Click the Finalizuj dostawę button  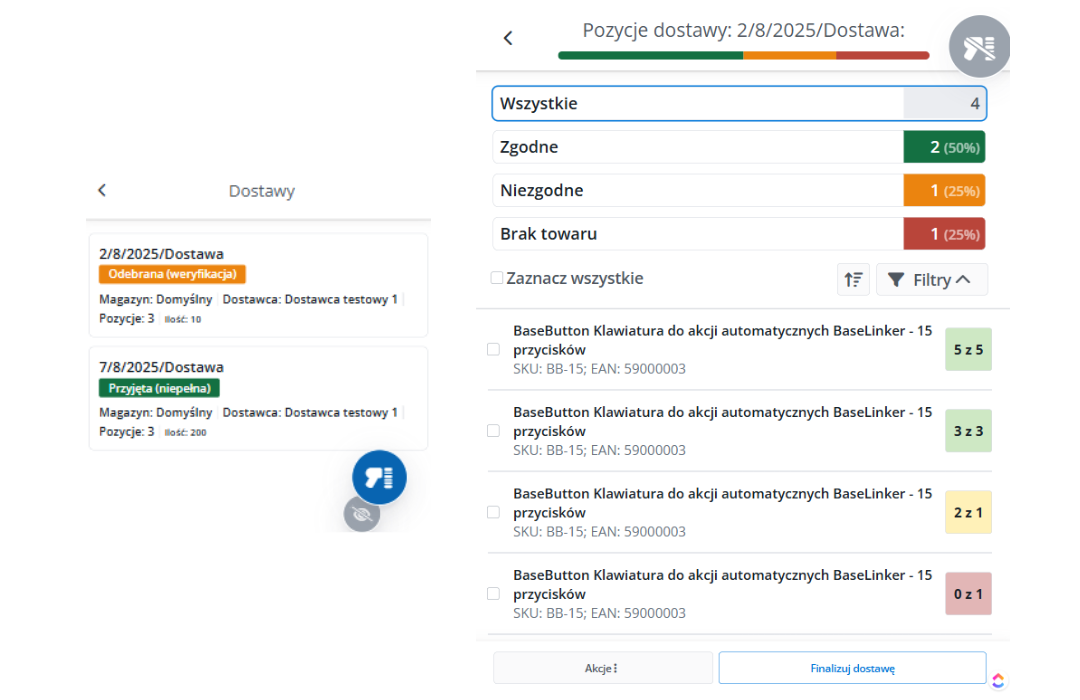point(852,668)
